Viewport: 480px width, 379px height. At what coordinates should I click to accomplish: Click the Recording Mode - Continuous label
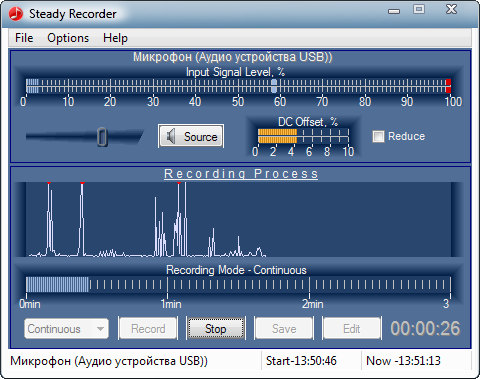point(236,270)
